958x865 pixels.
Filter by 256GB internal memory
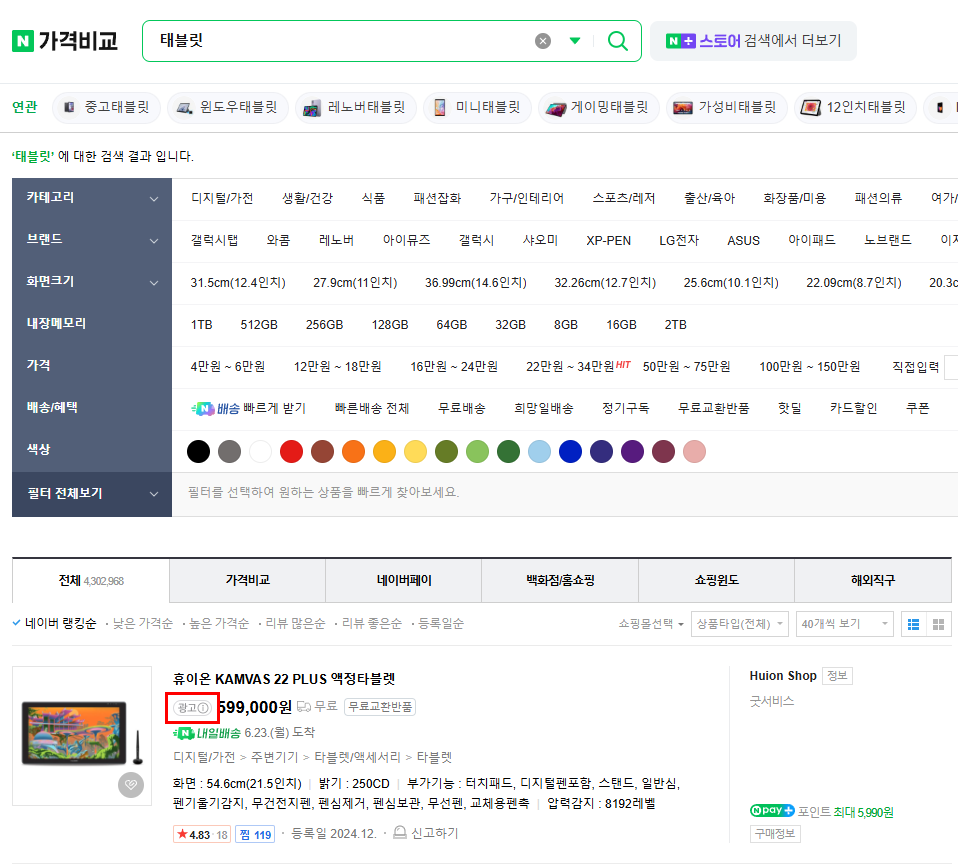[324, 324]
